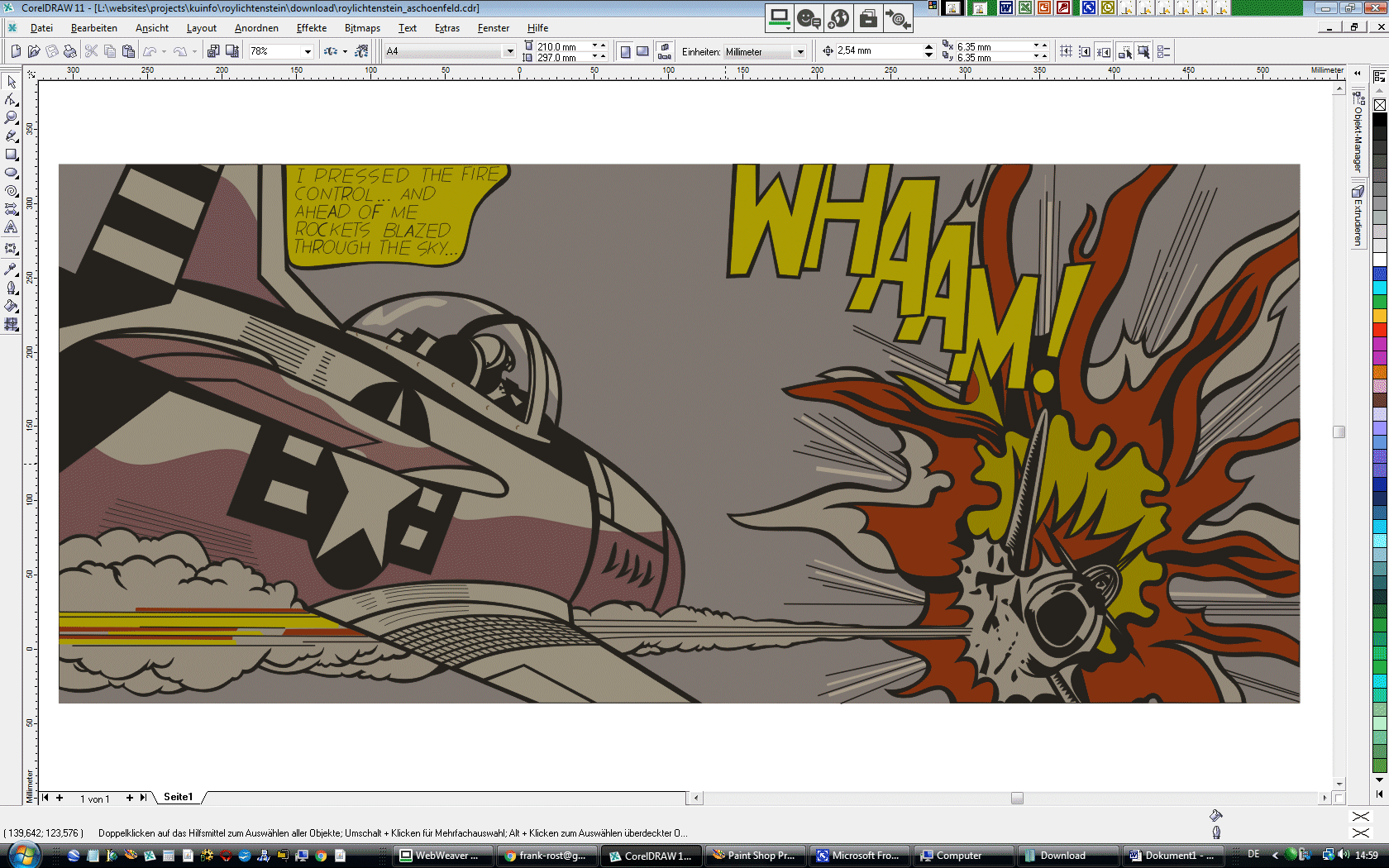Open the Corel online globe icon
The image size is (1389, 868).
coord(361,51)
